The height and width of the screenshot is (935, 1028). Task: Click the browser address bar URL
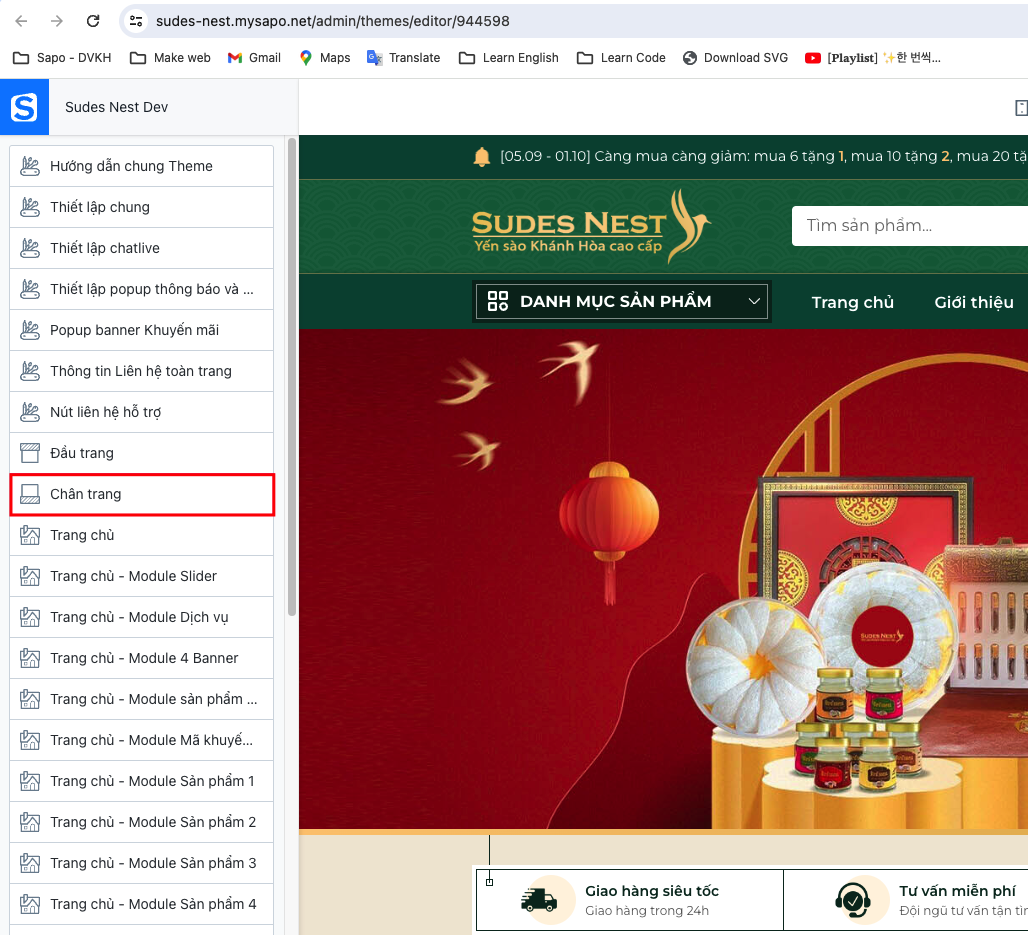point(332,21)
